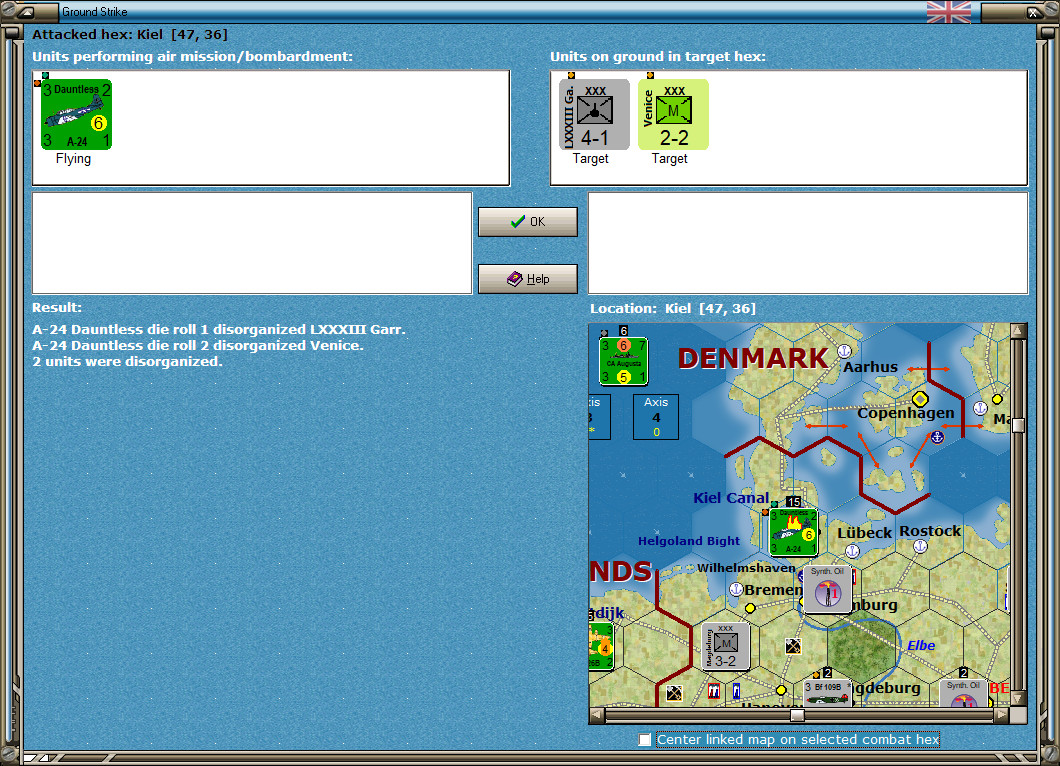1060x766 pixels.
Task: Click the title bar system menu icon
Action: (26, 11)
